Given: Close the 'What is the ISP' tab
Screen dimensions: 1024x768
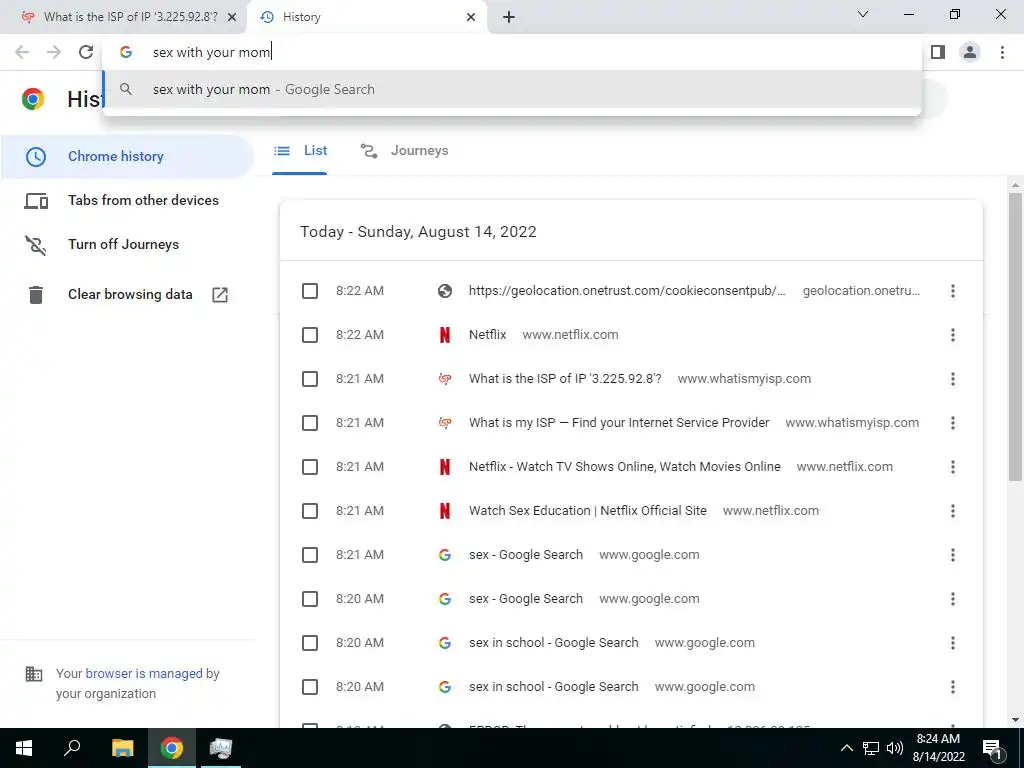Looking at the screenshot, I should coord(232,18).
